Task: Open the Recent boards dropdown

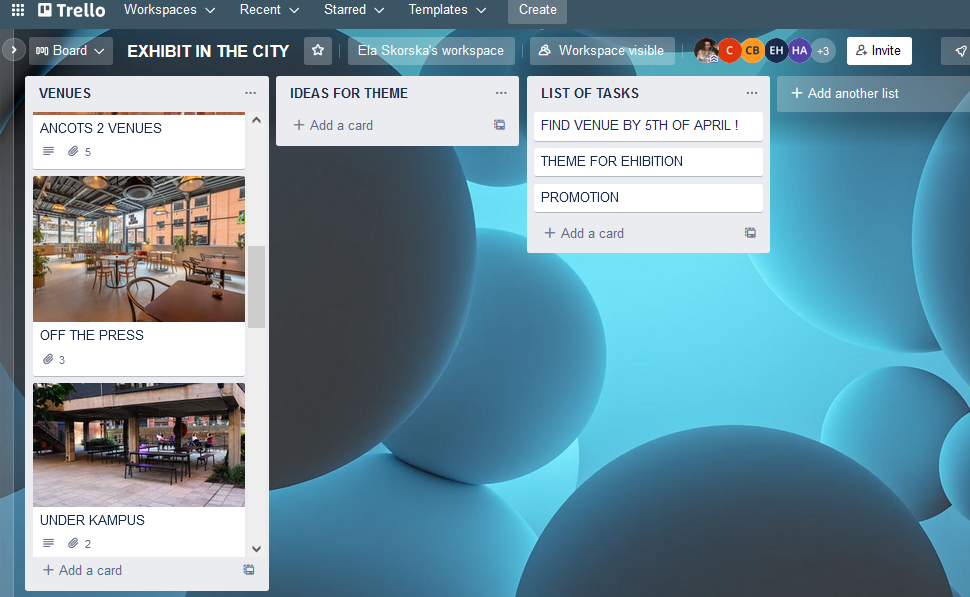Action: (x=269, y=10)
